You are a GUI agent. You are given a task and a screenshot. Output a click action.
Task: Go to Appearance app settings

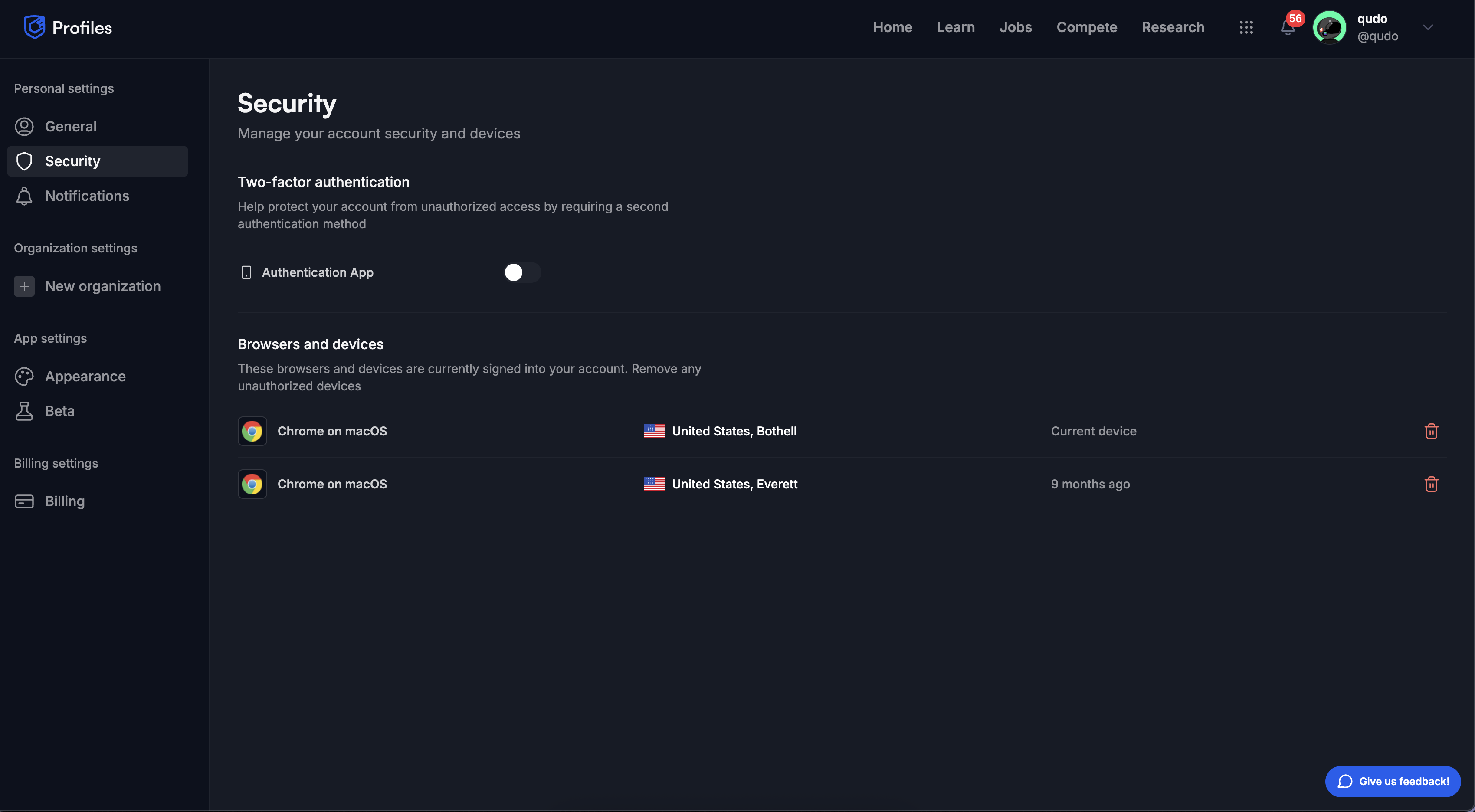[x=85, y=376]
